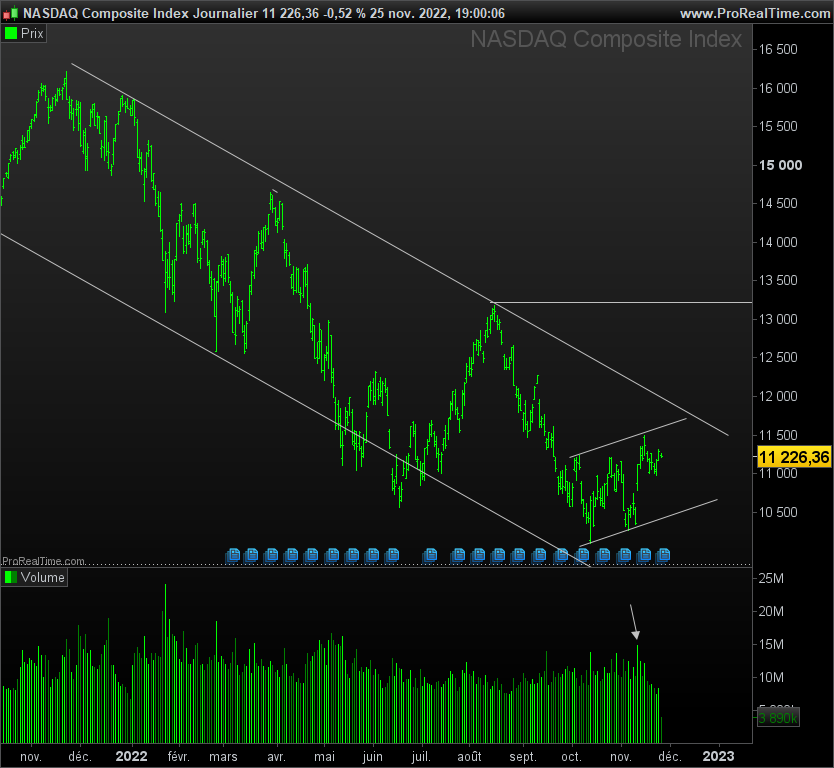Click the '12 500' price axis label

tap(778, 358)
